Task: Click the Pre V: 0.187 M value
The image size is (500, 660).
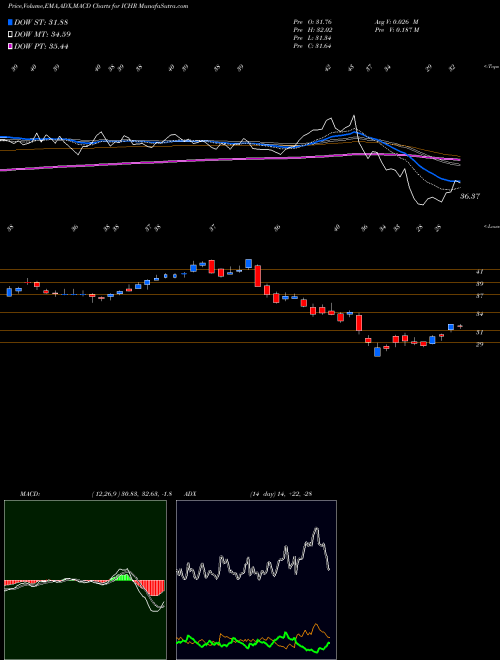Action: pyautogui.click(x=396, y=30)
